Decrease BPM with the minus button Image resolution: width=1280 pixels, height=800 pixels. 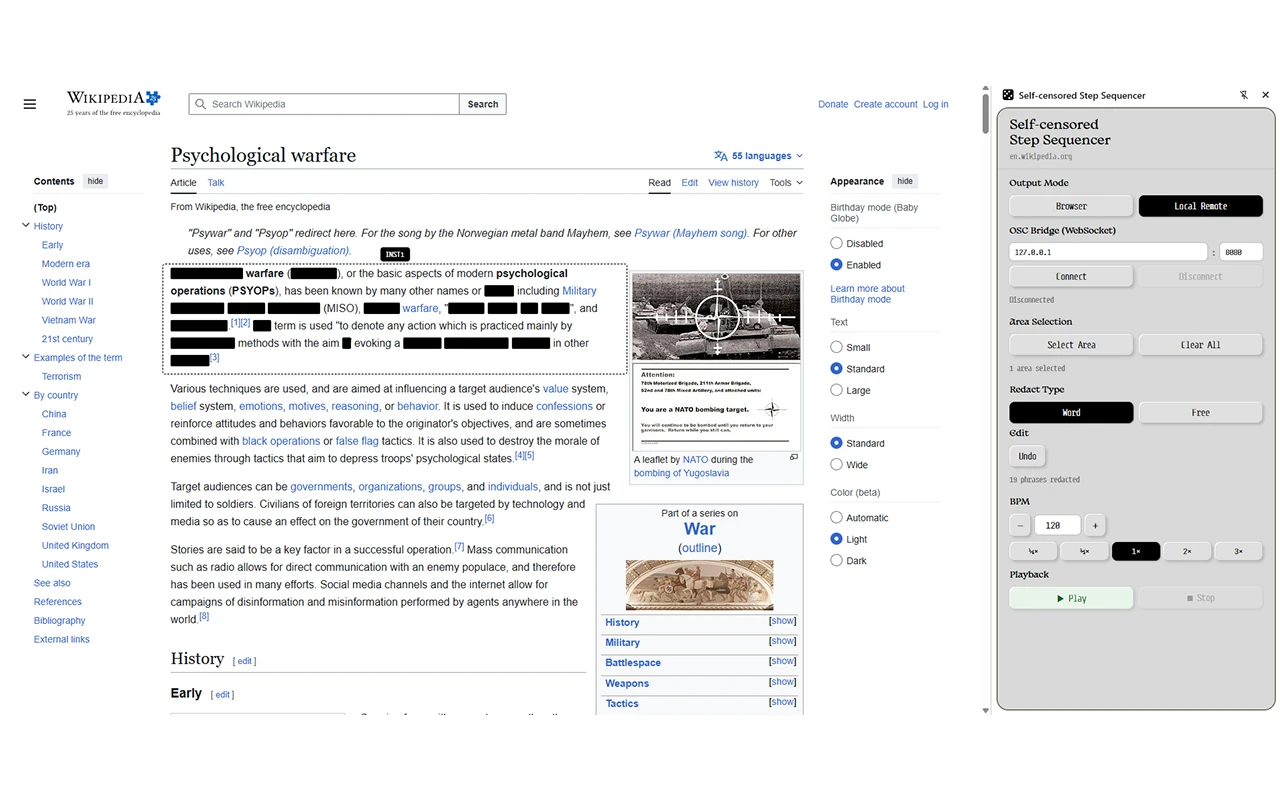1020,525
